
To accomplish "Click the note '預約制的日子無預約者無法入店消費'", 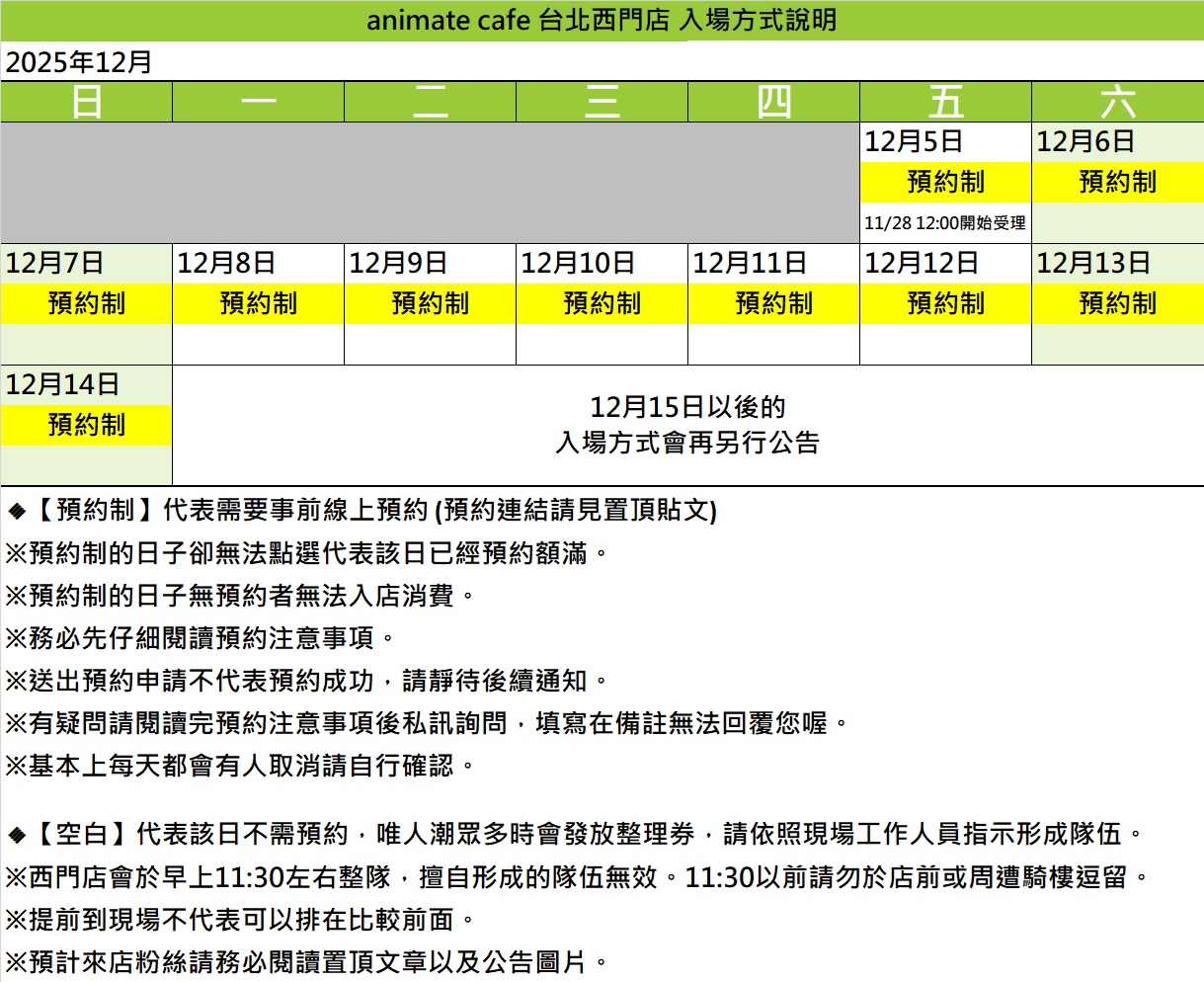I will [x=241, y=596].
